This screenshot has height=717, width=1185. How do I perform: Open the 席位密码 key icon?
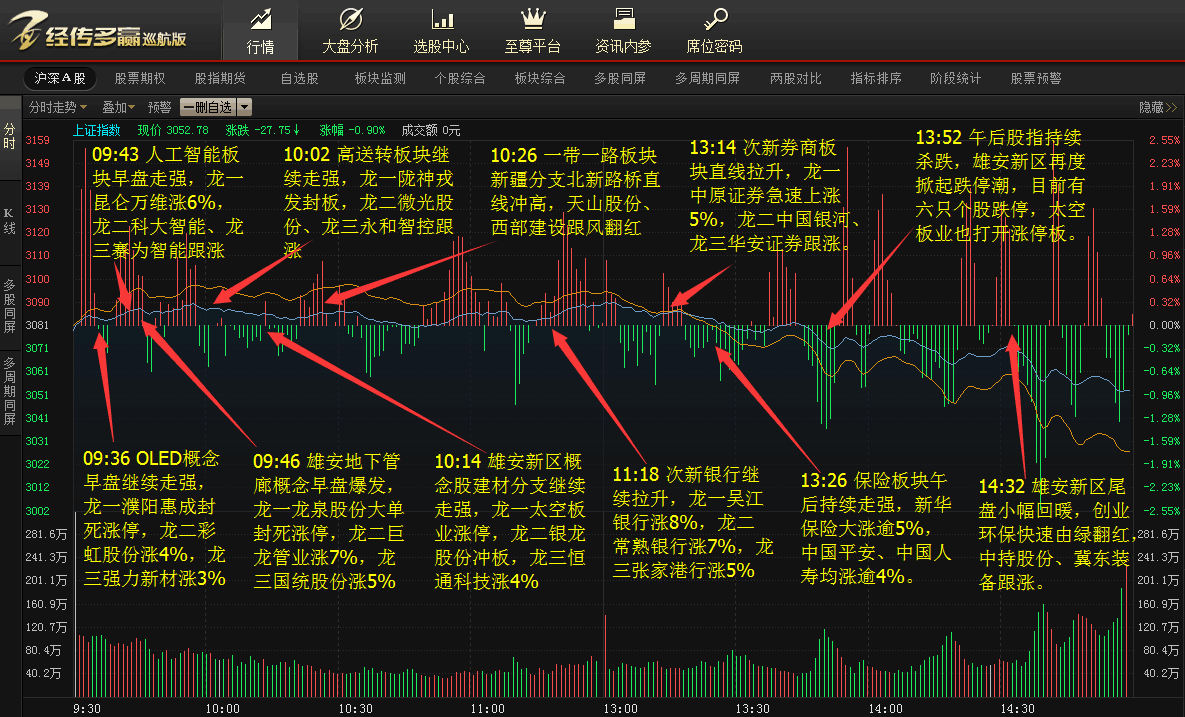pos(715,18)
